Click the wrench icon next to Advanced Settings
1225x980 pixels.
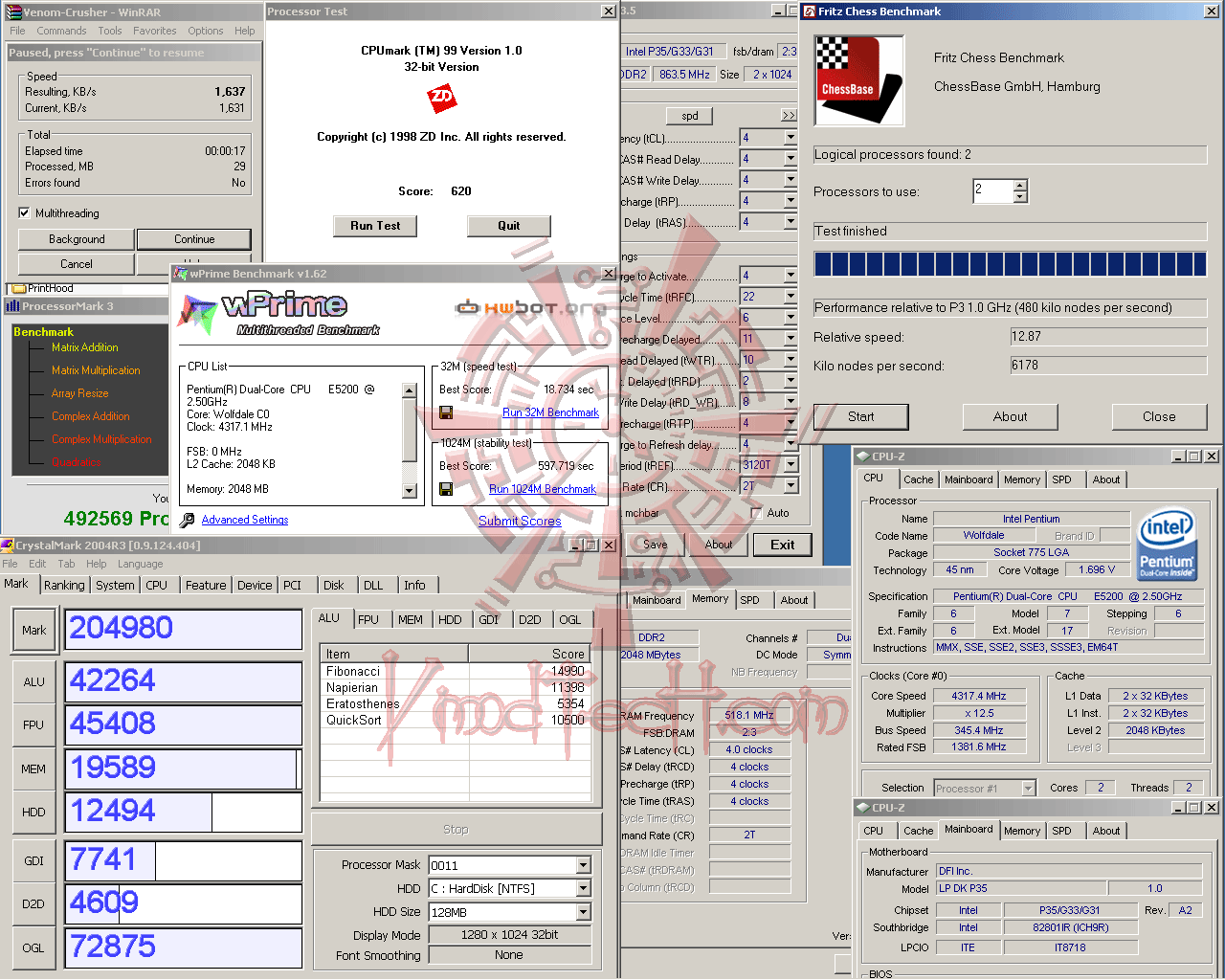186,520
